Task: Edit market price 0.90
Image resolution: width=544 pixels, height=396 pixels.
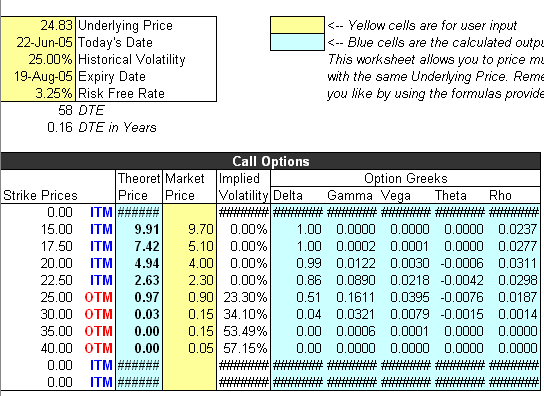Action: [189, 297]
